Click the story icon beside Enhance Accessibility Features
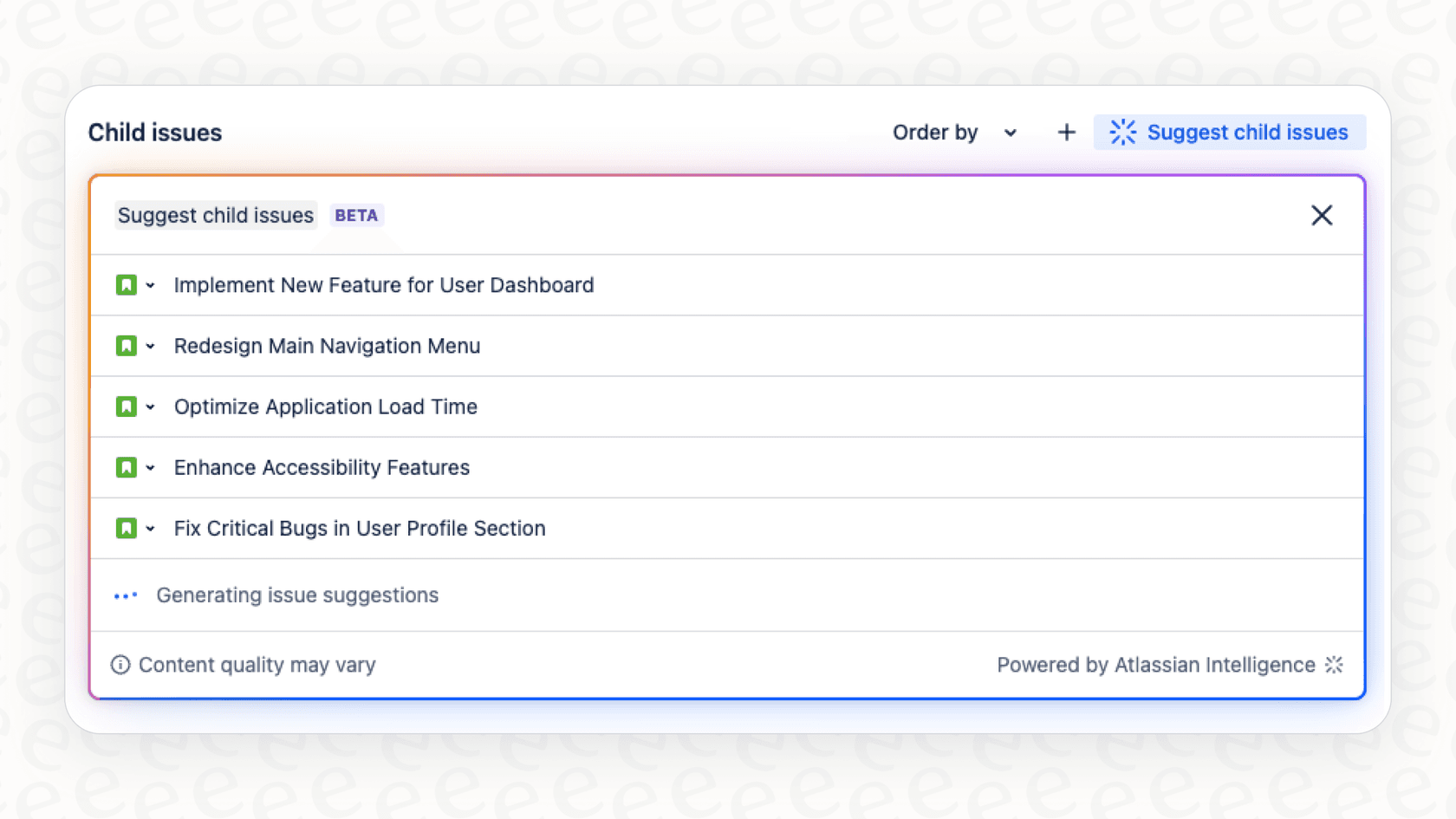 (x=127, y=467)
